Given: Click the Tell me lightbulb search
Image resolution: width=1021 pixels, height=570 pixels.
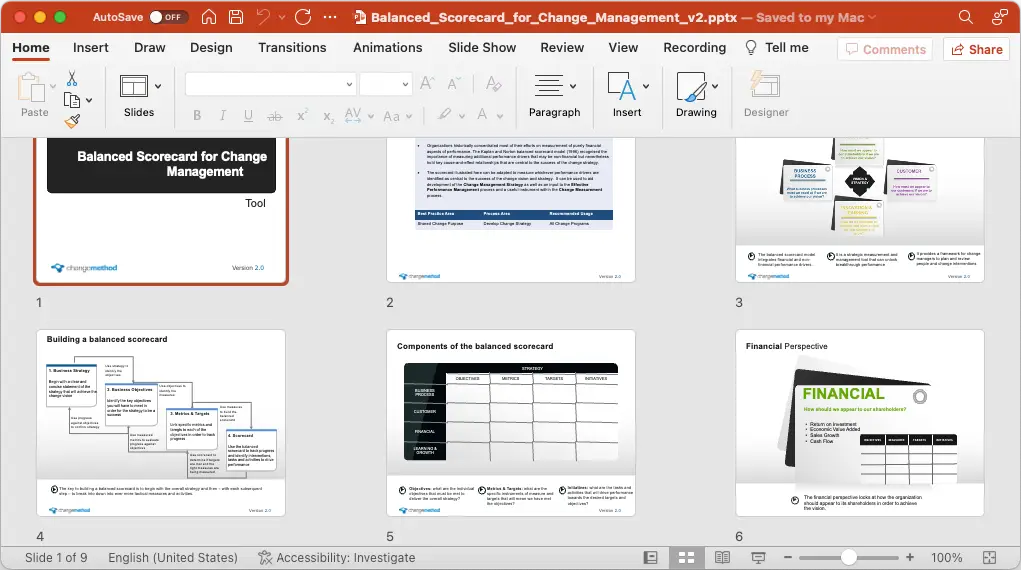Looking at the screenshot, I should [777, 48].
